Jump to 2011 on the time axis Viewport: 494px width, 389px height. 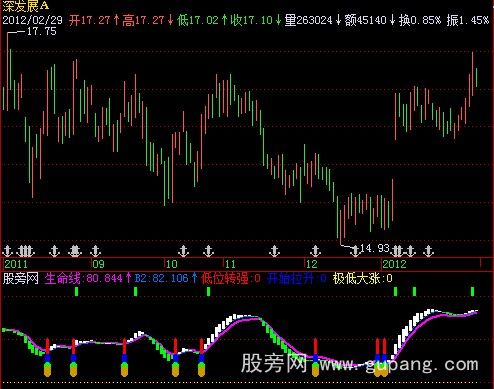coord(16,264)
